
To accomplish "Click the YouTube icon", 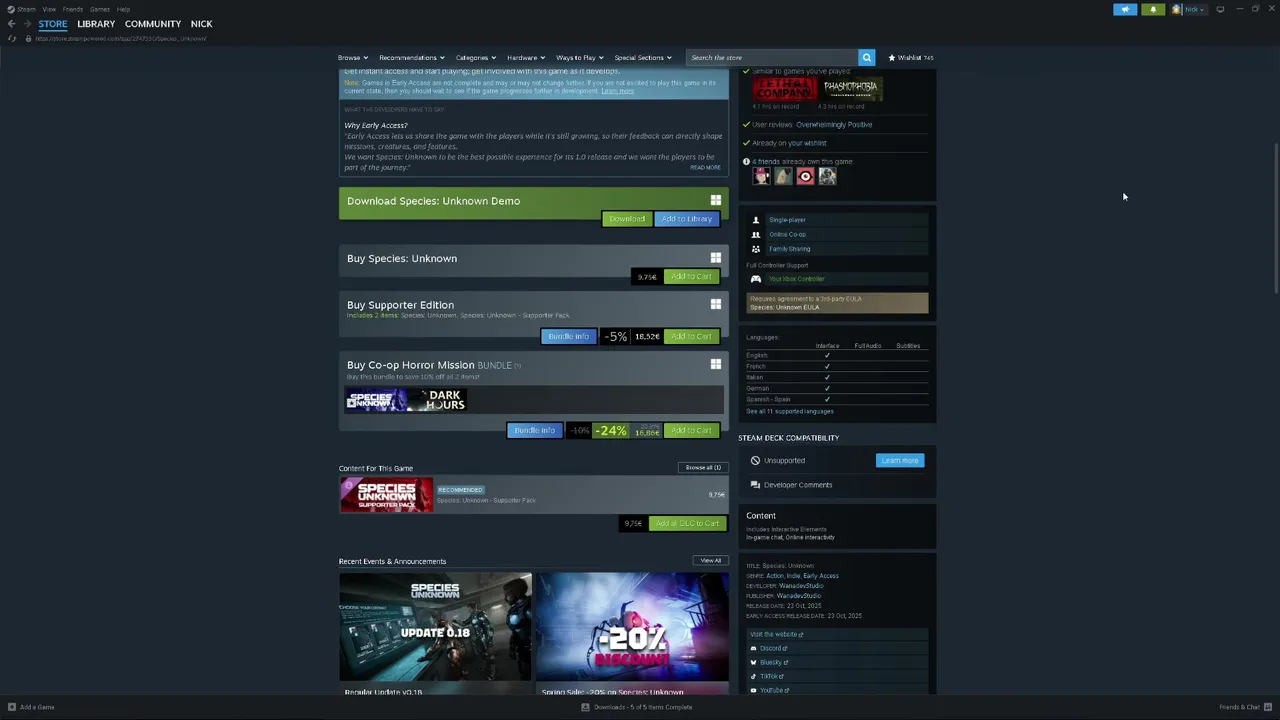I will [753, 690].
